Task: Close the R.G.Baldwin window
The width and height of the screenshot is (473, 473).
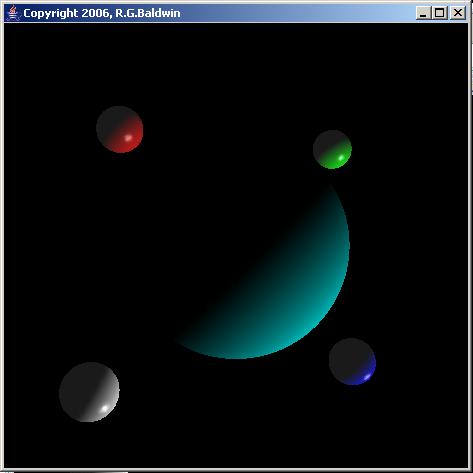Action: (x=458, y=13)
